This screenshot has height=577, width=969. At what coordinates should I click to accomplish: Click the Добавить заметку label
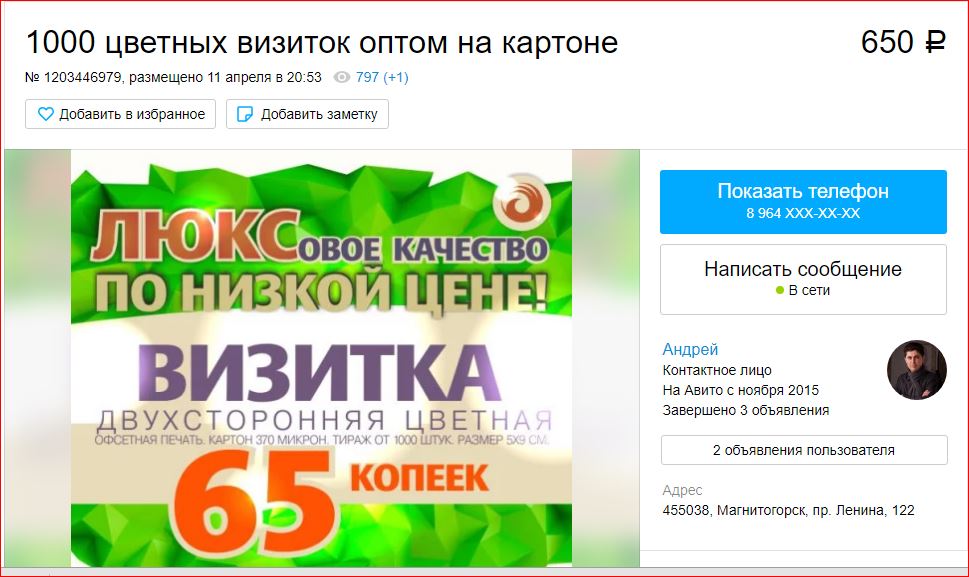coord(319,114)
